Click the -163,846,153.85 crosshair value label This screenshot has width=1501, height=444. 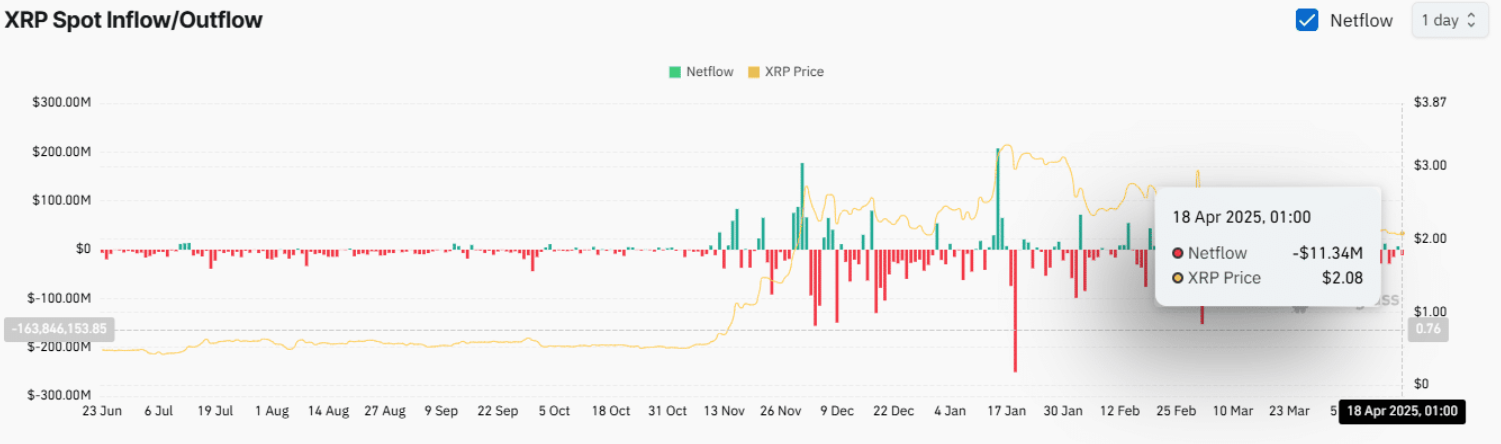click(x=61, y=328)
